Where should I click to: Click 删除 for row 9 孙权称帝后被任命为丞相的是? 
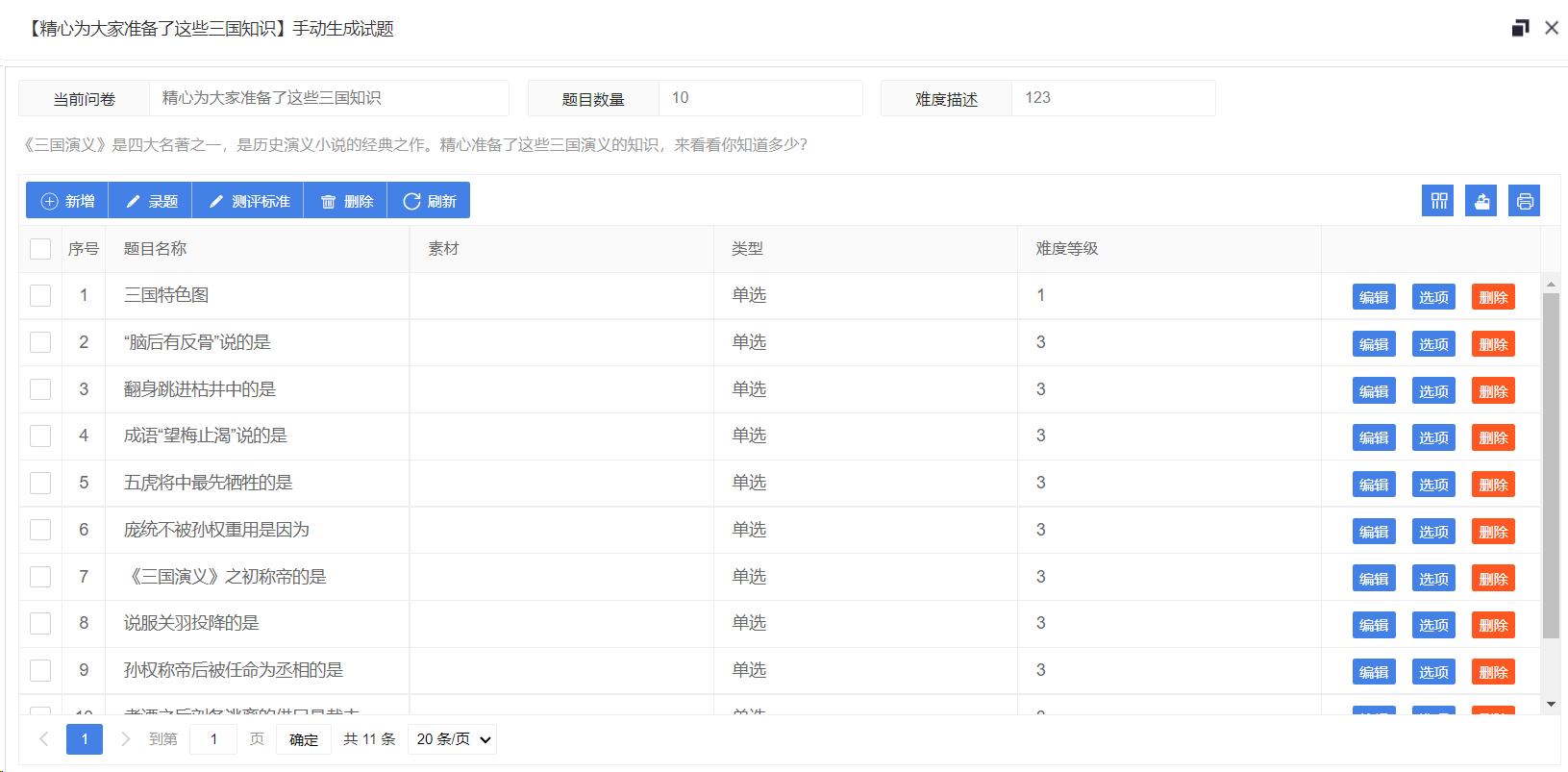coord(1493,672)
